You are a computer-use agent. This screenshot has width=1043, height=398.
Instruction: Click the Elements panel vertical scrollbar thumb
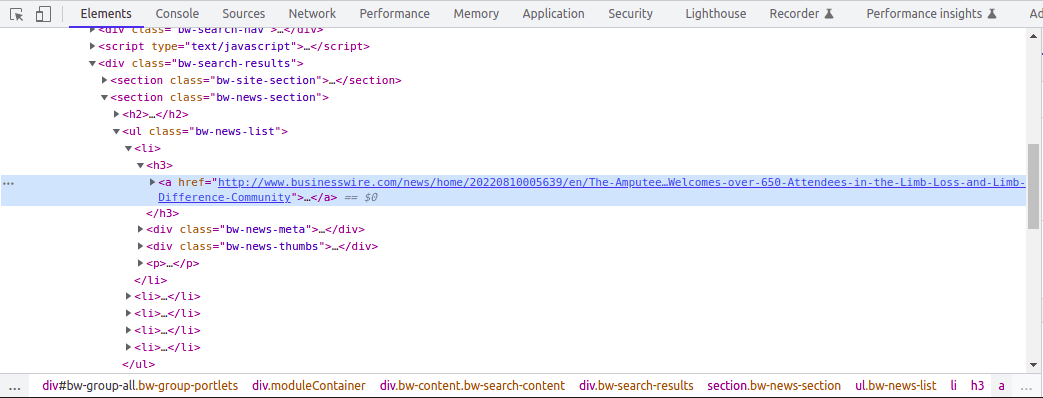(x=1033, y=186)
